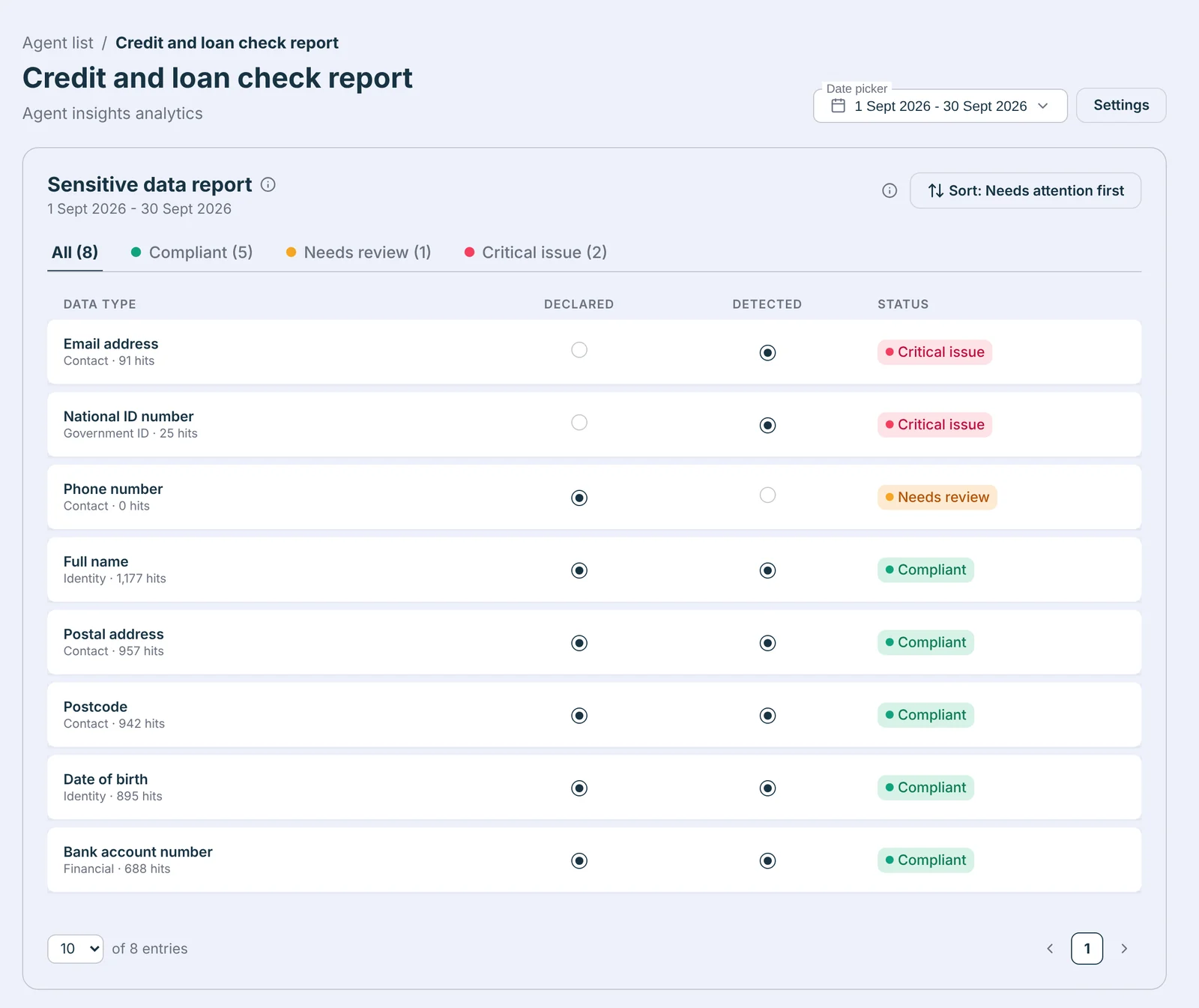Click the STATUS column header
Screen dimensions: 1199x1008
(903, 304)
